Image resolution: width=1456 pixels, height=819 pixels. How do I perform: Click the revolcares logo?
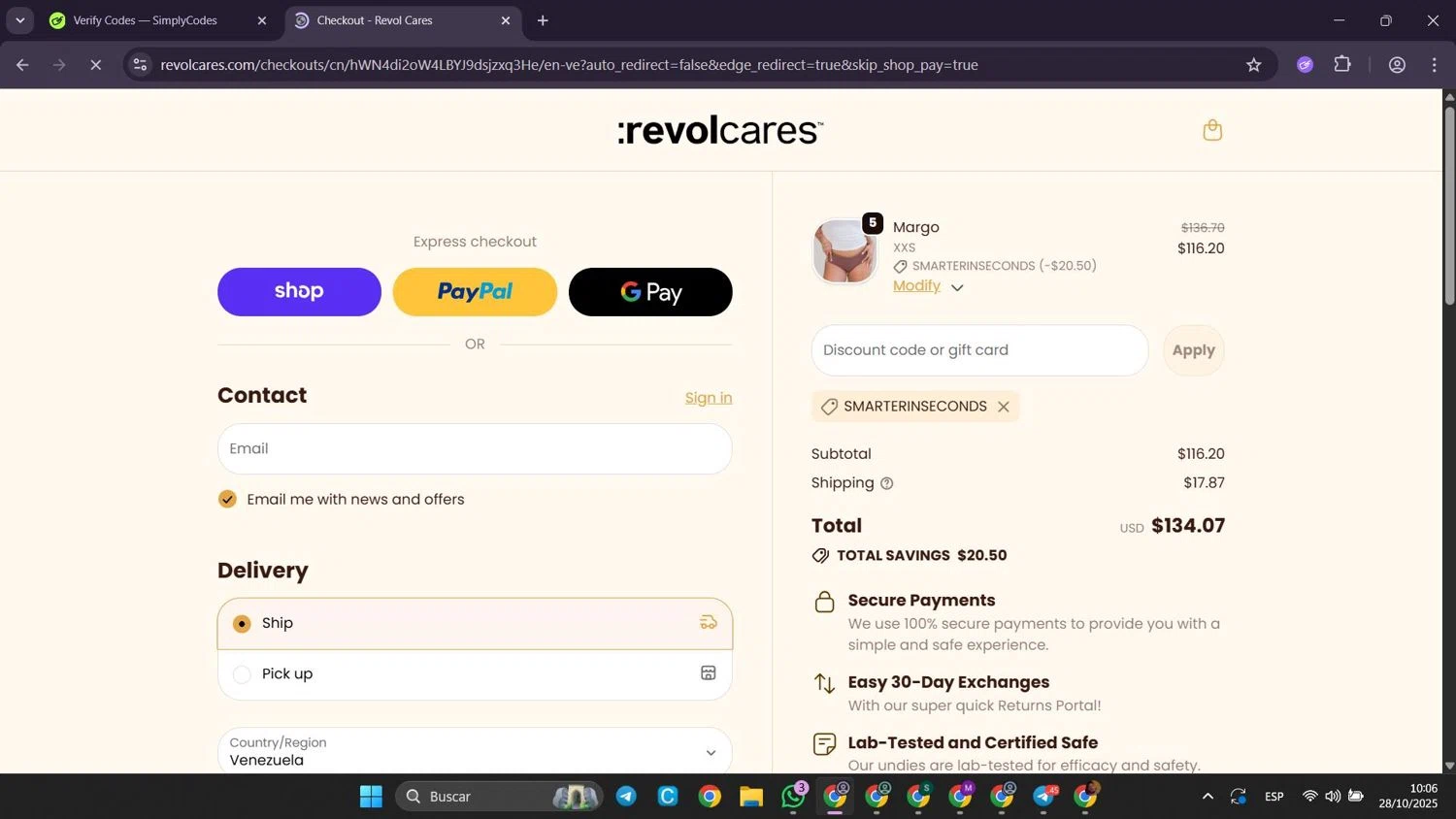point(720,130)
